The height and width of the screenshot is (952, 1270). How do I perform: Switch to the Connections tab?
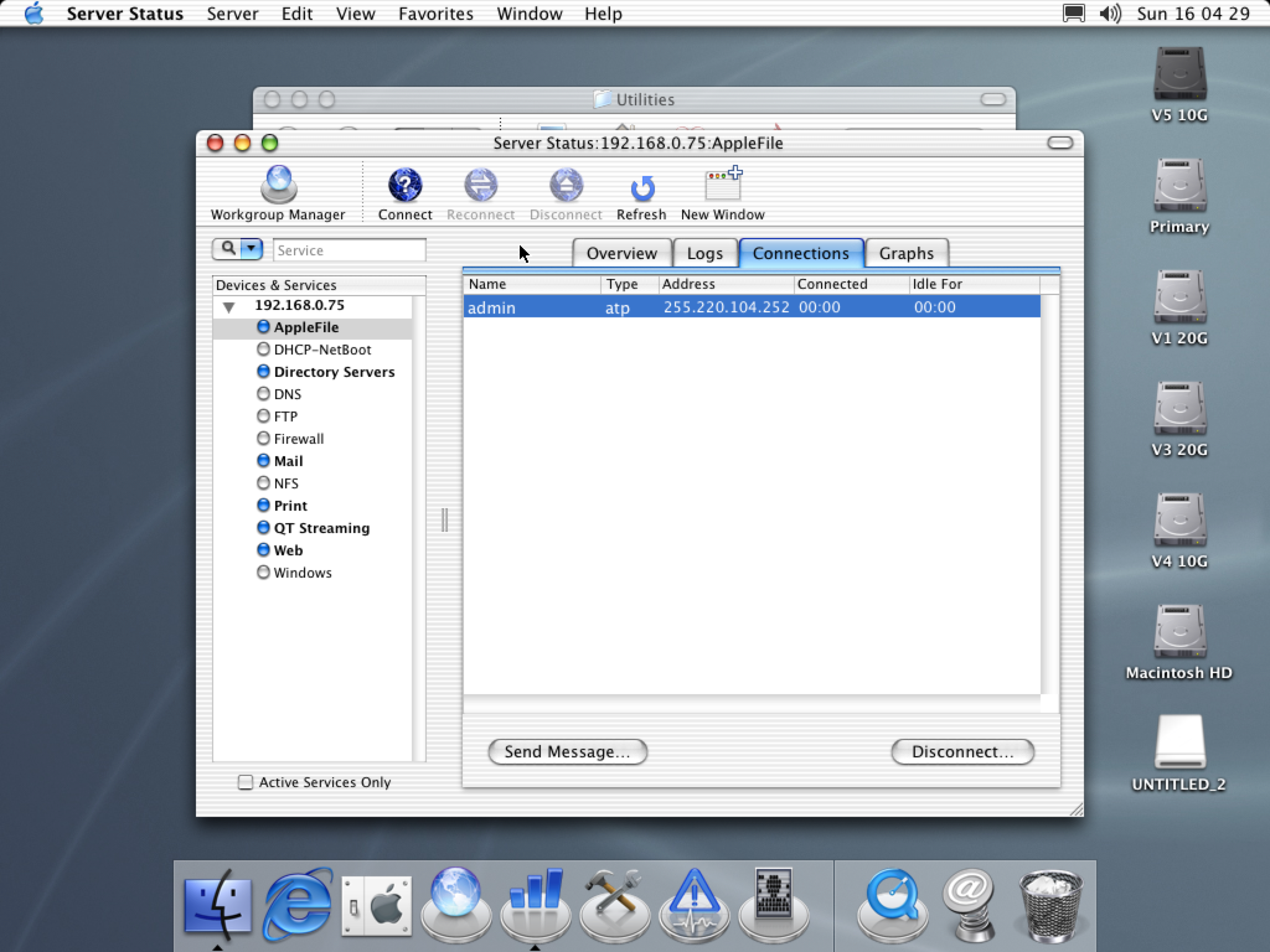tap(801, 253)
